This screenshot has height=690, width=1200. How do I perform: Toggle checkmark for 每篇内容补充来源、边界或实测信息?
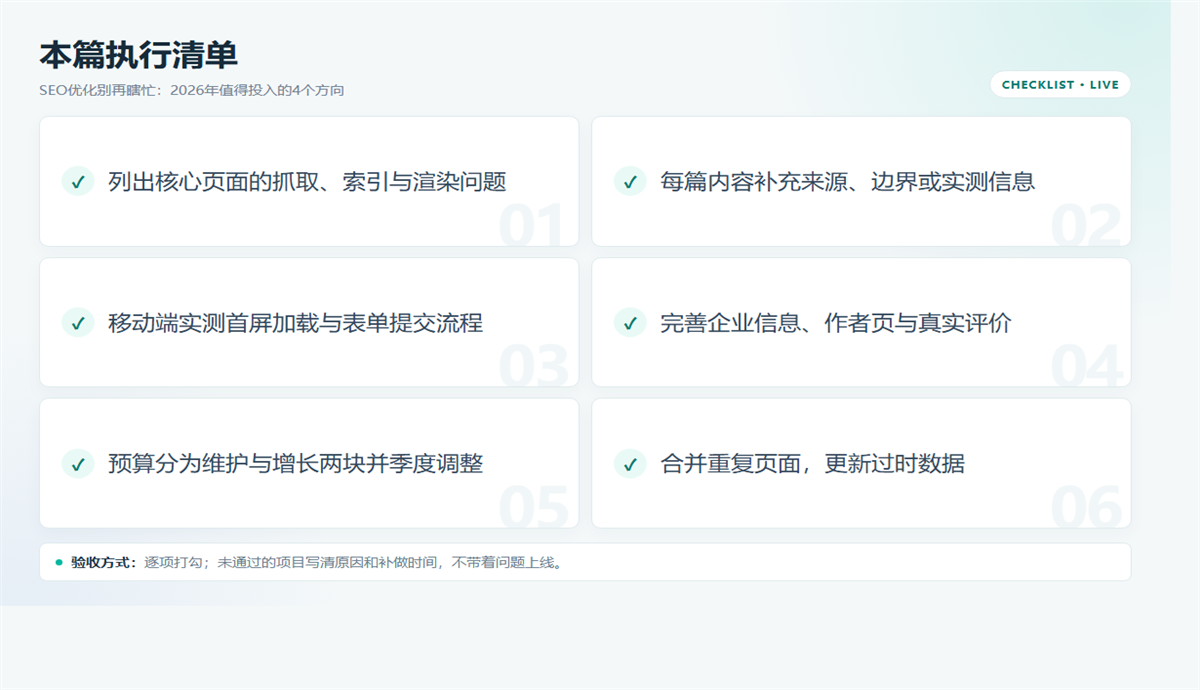pyautogui.click(x=629, y=181)
